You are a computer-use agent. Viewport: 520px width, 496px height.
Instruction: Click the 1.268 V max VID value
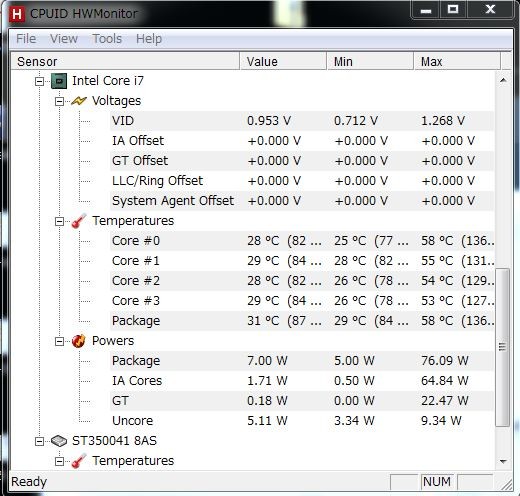click(x=443, y=121)
